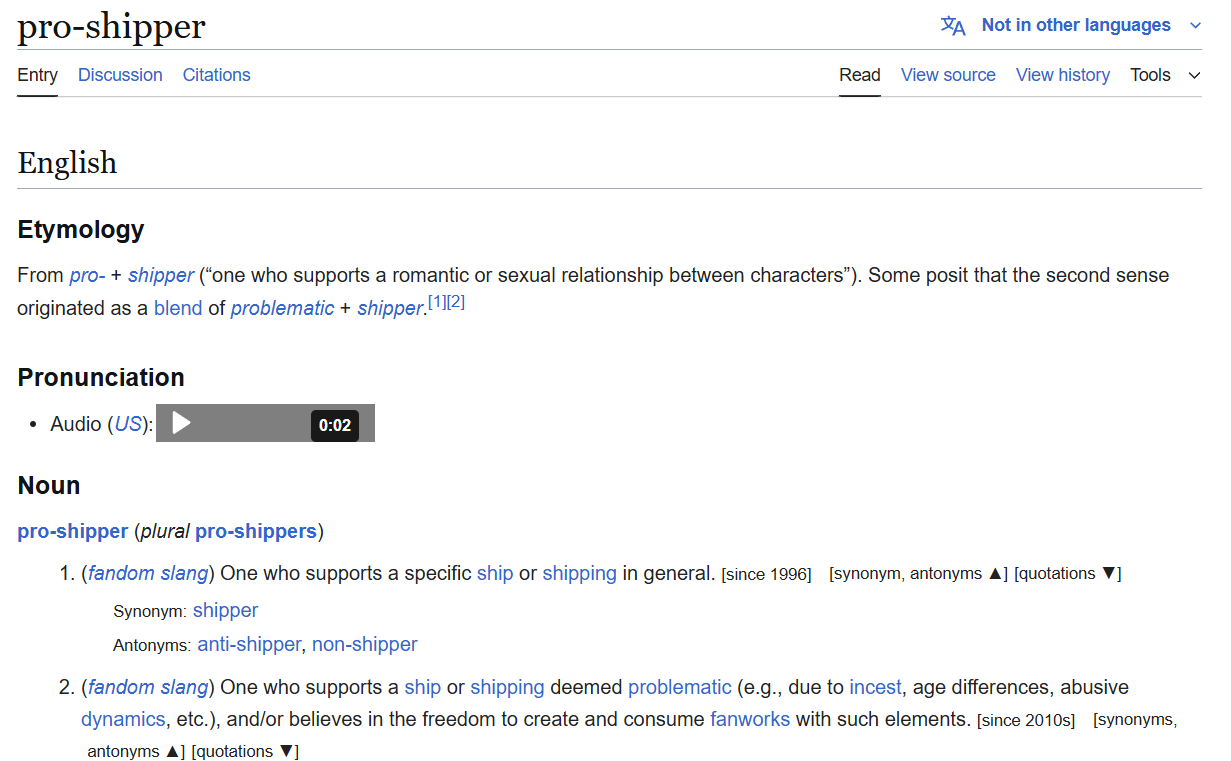Open the shipping link in definition 2
Viewport: 1231px width, 761px height.
pos(507,688)
